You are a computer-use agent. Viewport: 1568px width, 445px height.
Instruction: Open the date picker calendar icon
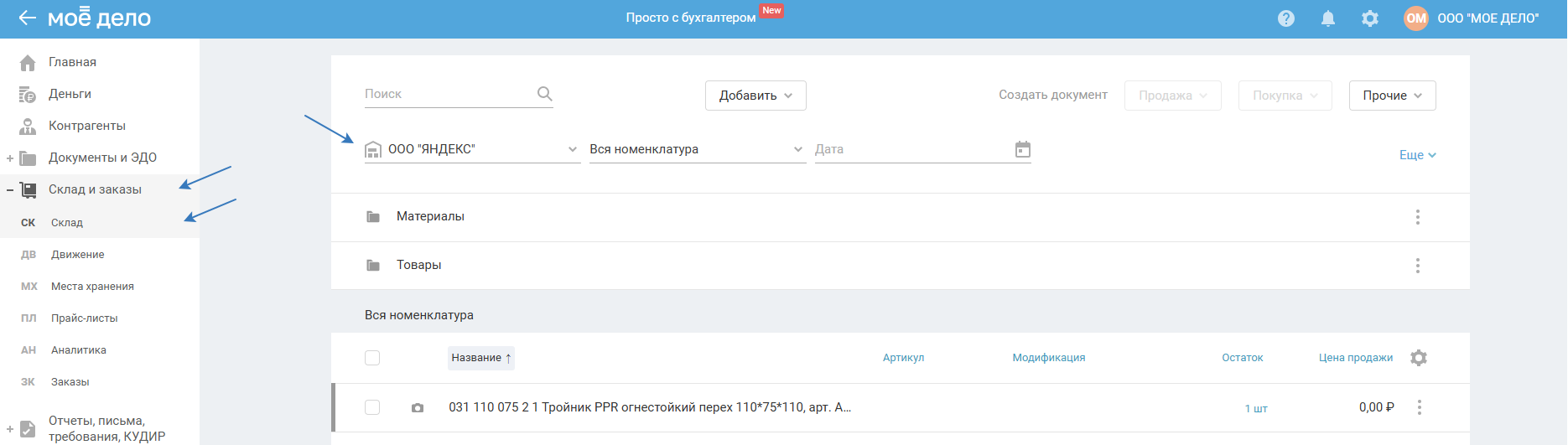pos(1023,149)
